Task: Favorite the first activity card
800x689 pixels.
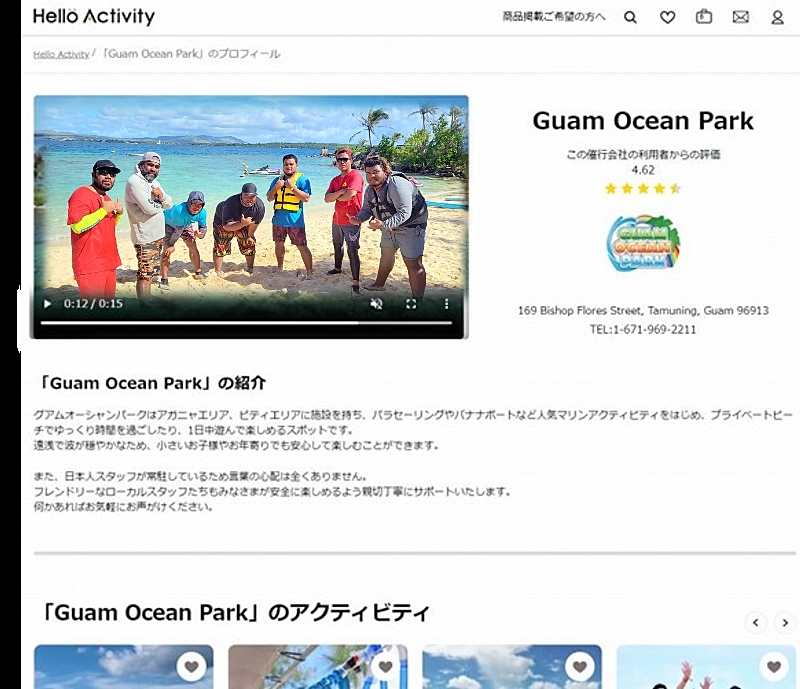Action: coord(191,666)
